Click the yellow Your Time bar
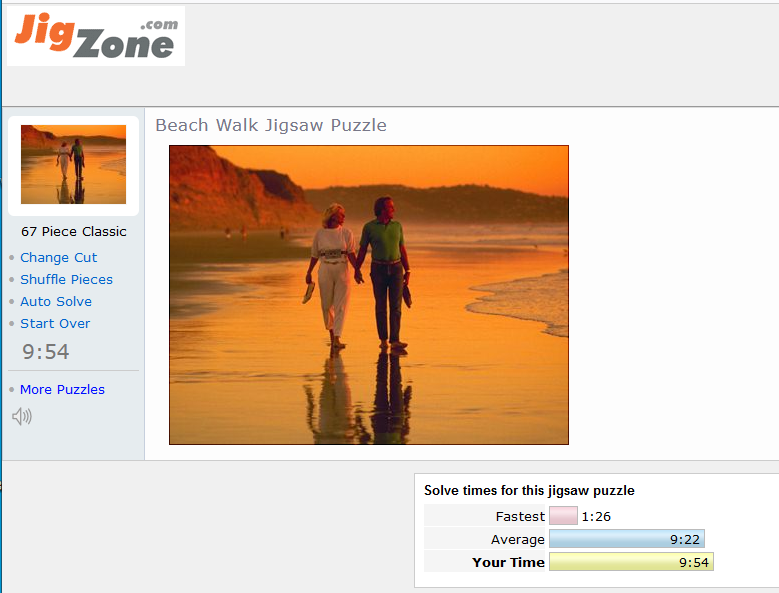Screen dimensions: 779x593 [631, 562]
